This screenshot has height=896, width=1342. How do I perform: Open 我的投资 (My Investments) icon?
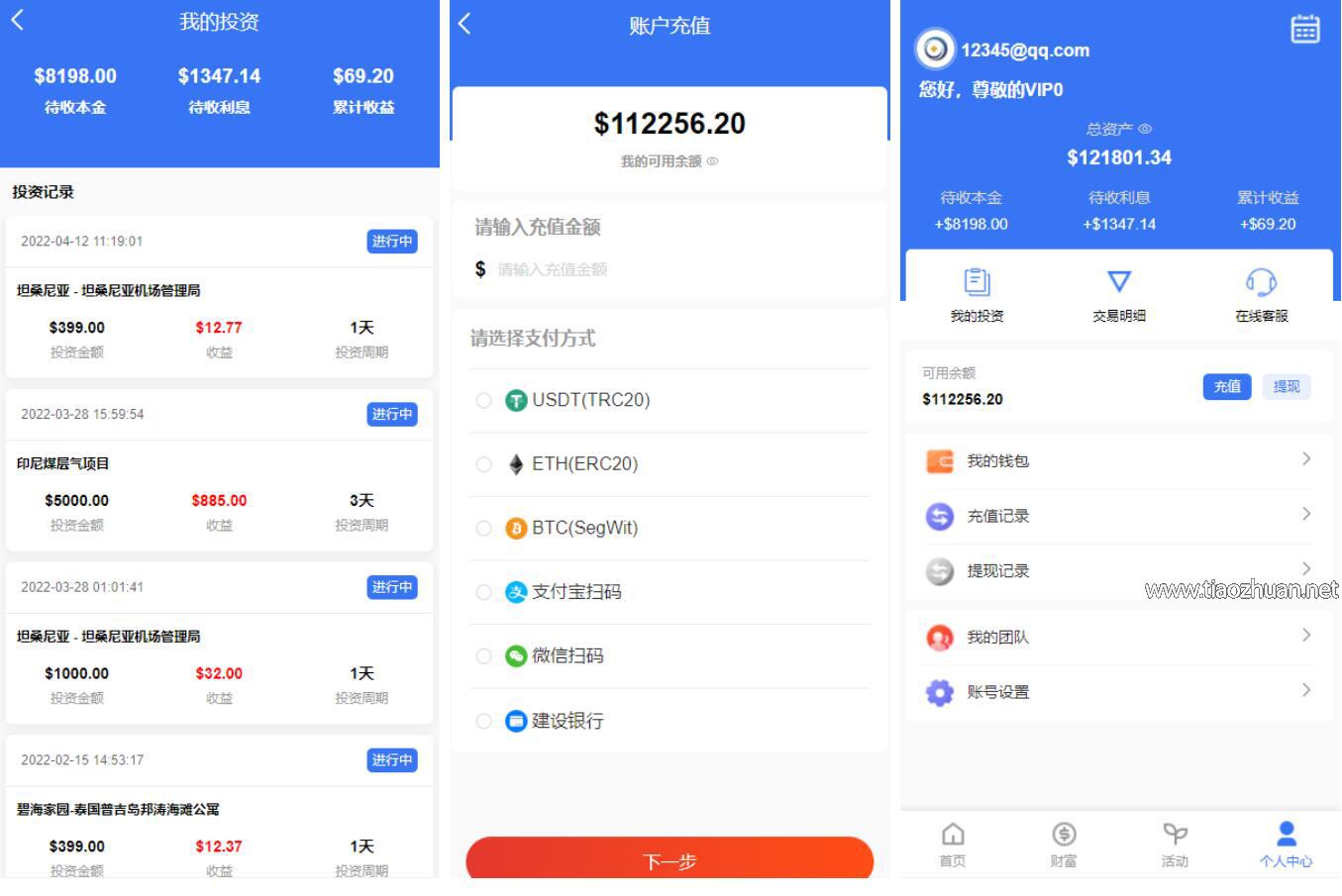point(977,282)
